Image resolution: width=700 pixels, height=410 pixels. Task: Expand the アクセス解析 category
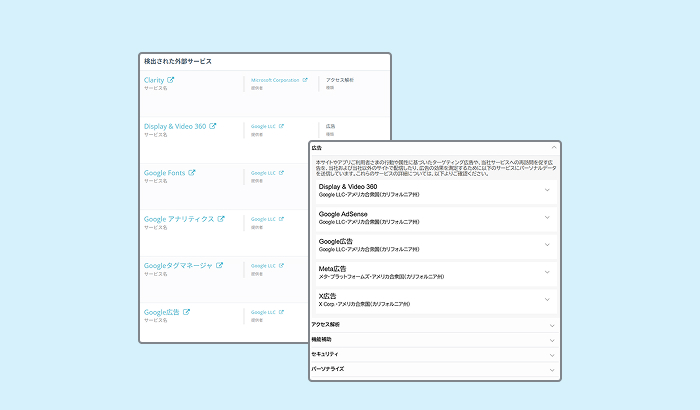tap(552, 325)
